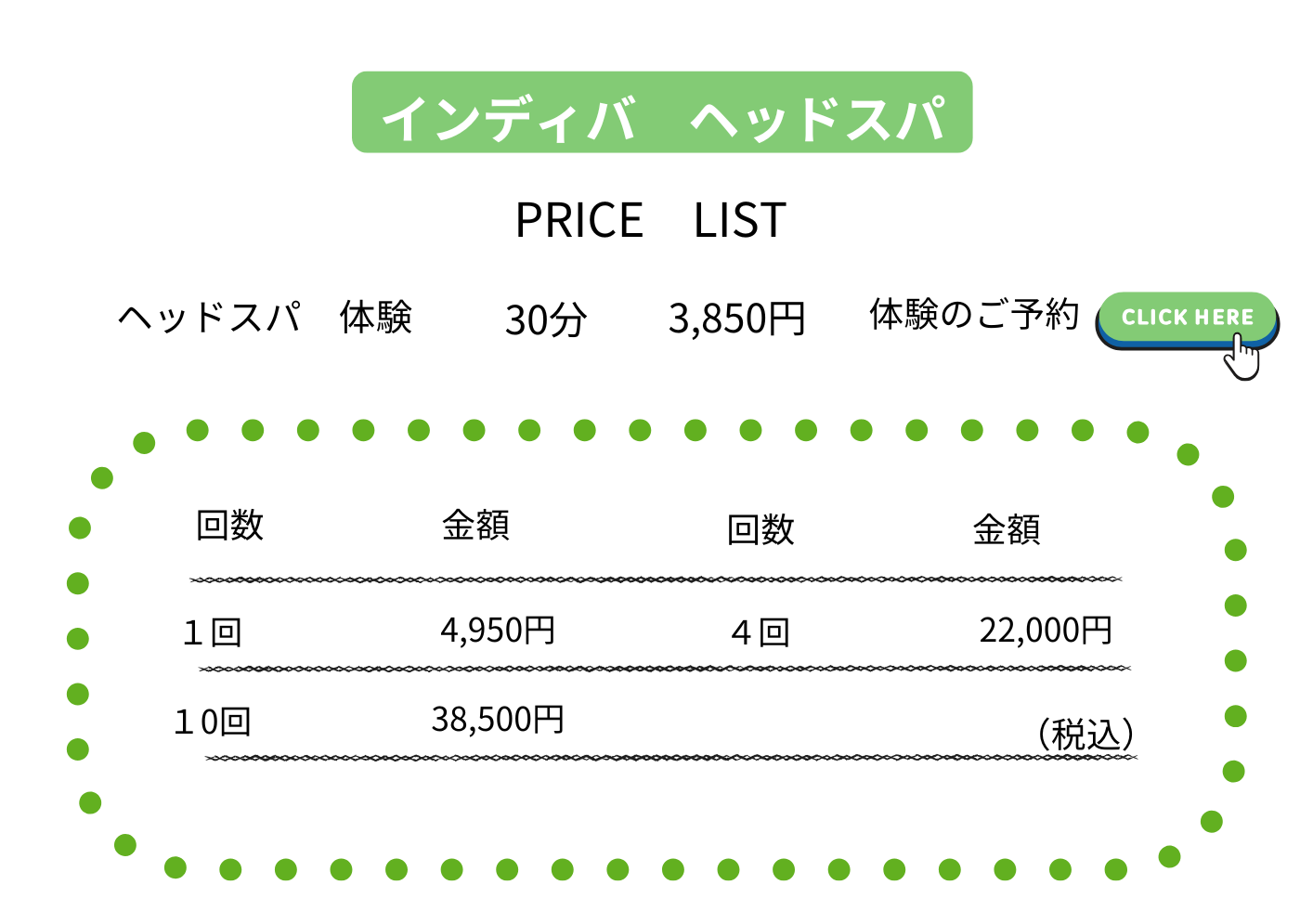This screenshot has height=924, width=1313.
Task: Click the green CLICK HERE button
Action: (1187, 319)
